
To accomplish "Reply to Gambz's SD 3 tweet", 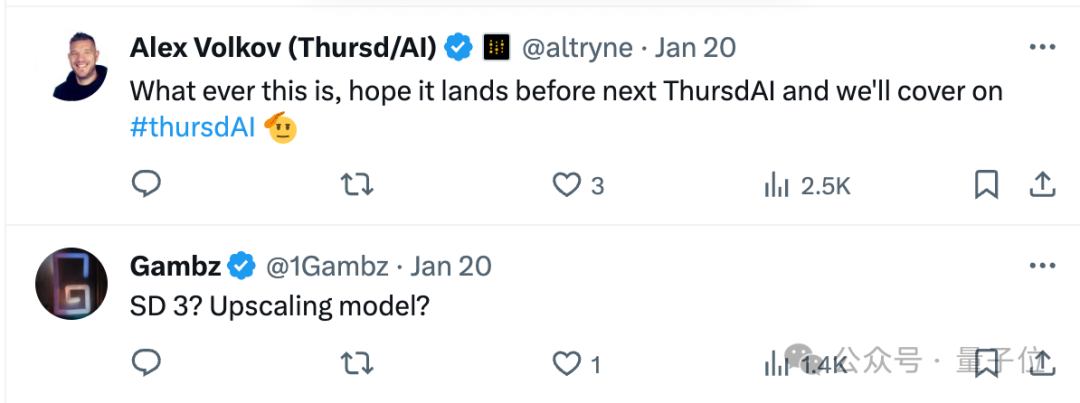I will pyautogui.click(x=147, y=364).
